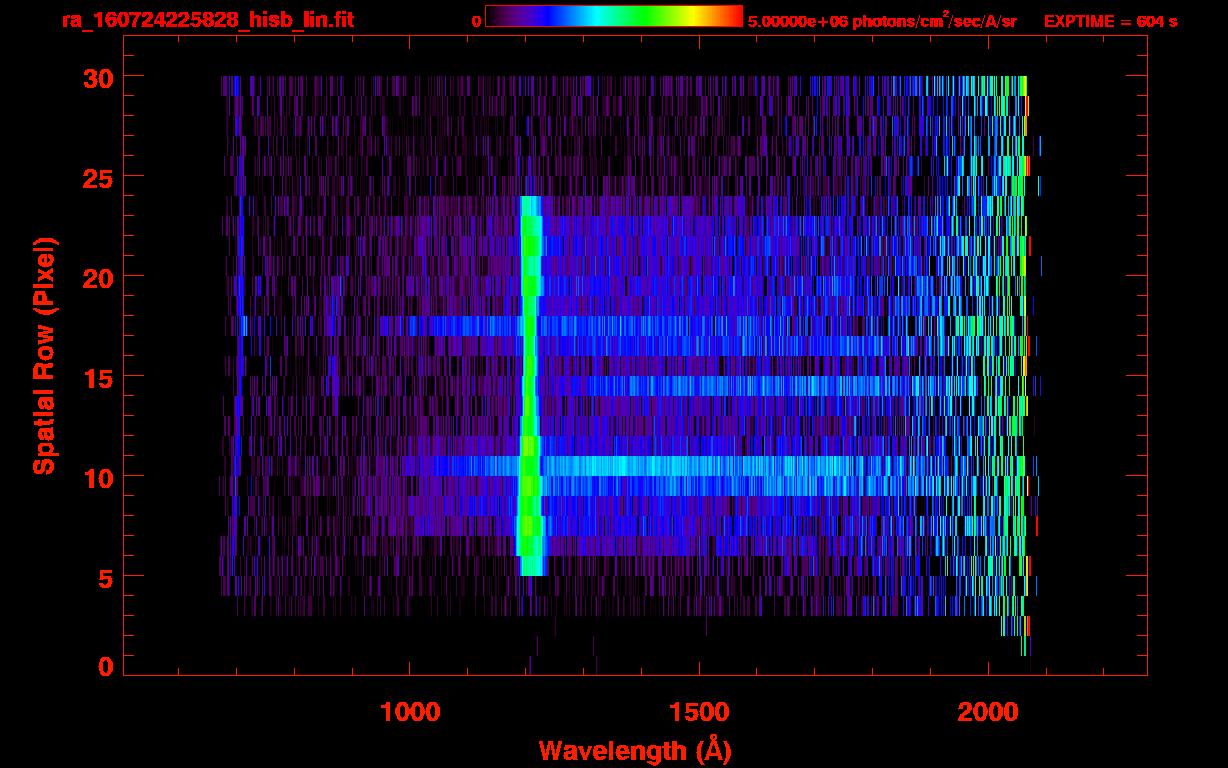Click the 1000 wavelength tick label
1228x768 pixels.
tap(410, 711)
